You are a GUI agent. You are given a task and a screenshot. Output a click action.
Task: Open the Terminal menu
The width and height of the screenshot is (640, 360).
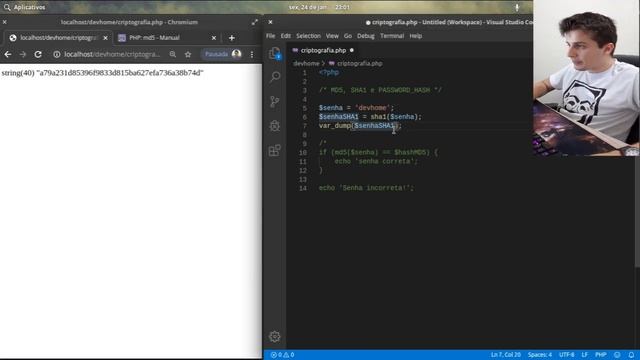(392, 36)
